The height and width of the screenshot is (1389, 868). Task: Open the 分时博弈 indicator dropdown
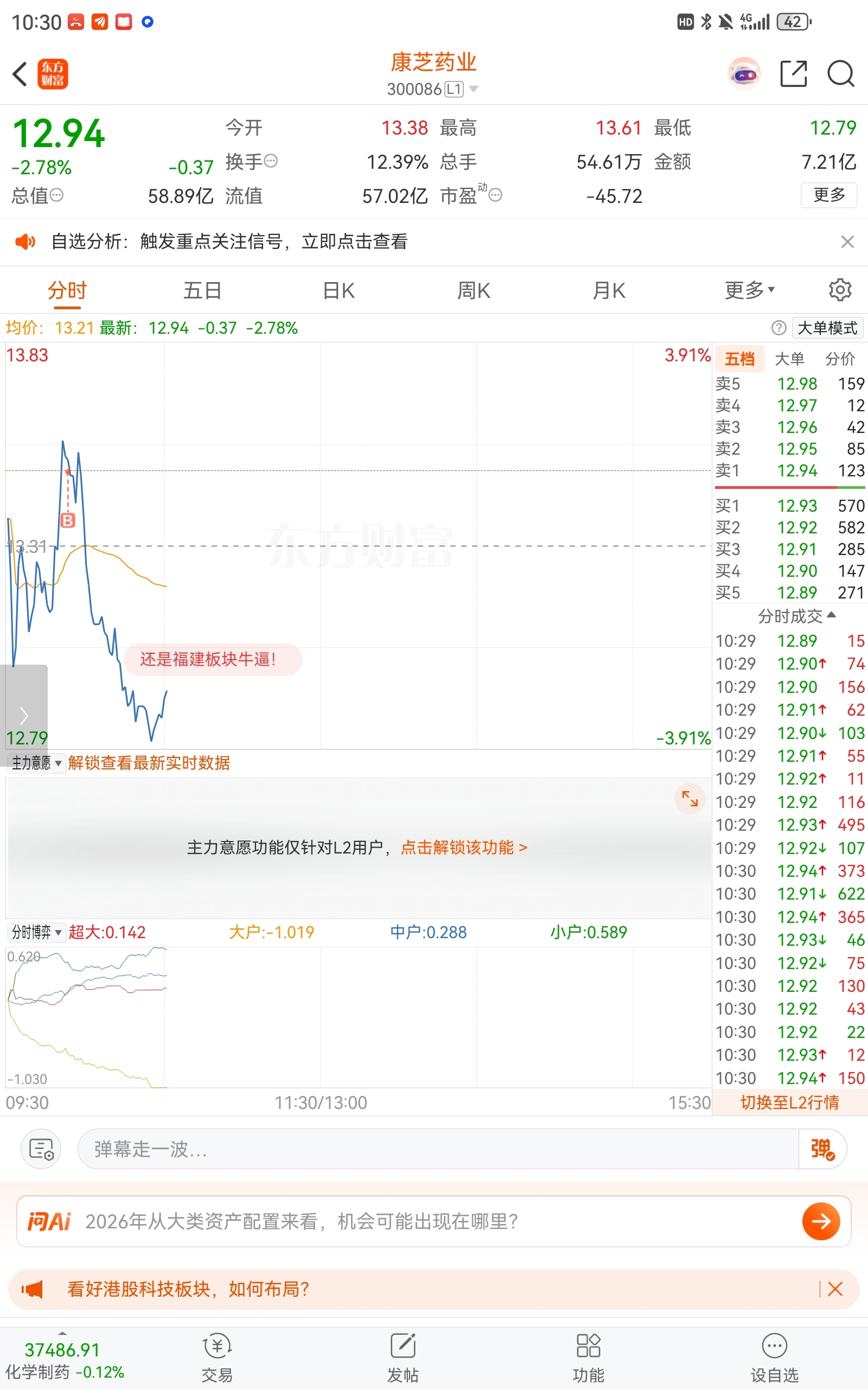coord(36,932)
